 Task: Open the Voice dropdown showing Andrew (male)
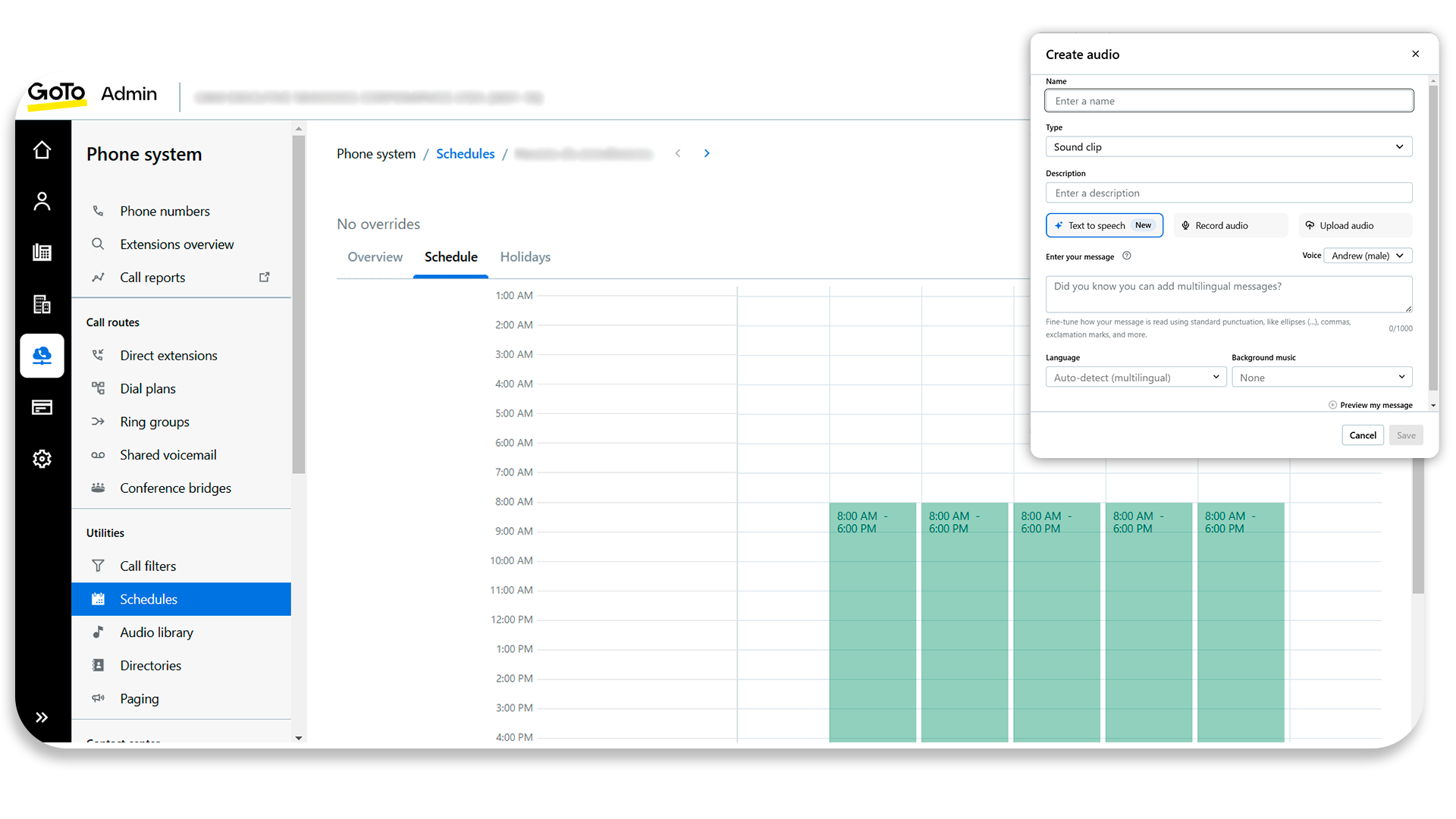[x=1367, y=256]
